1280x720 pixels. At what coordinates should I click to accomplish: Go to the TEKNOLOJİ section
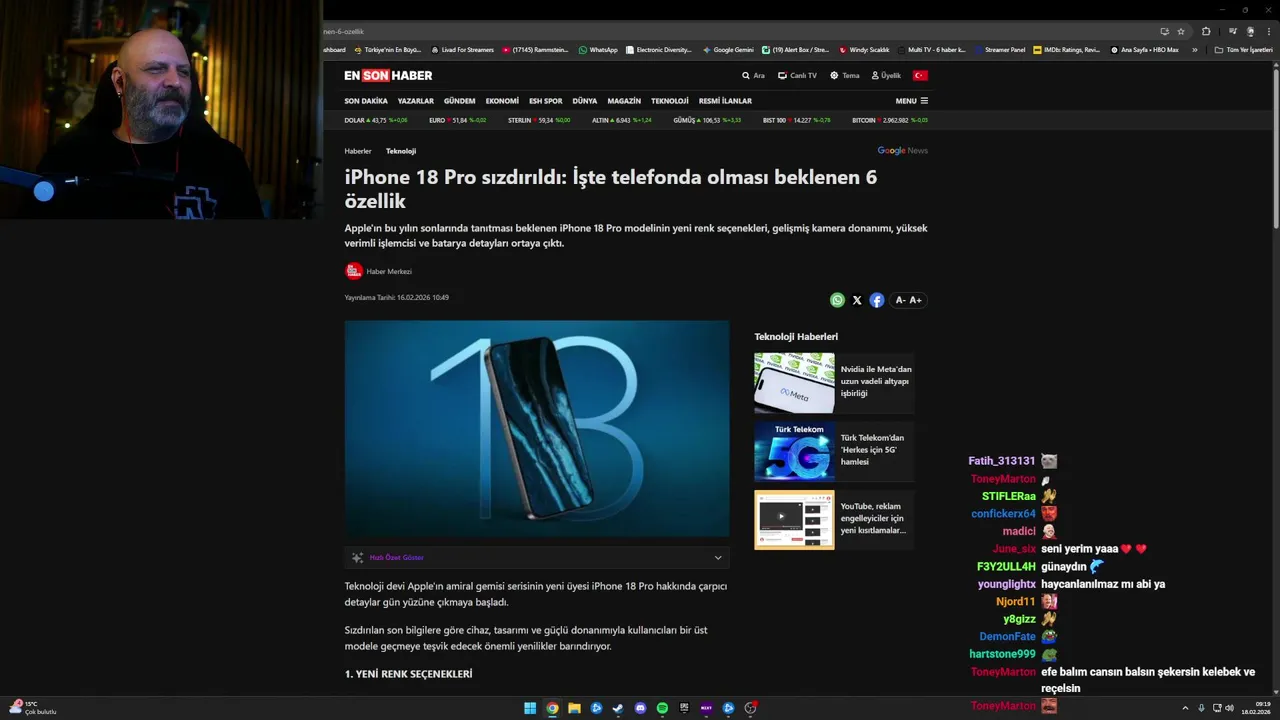point(670,101)
